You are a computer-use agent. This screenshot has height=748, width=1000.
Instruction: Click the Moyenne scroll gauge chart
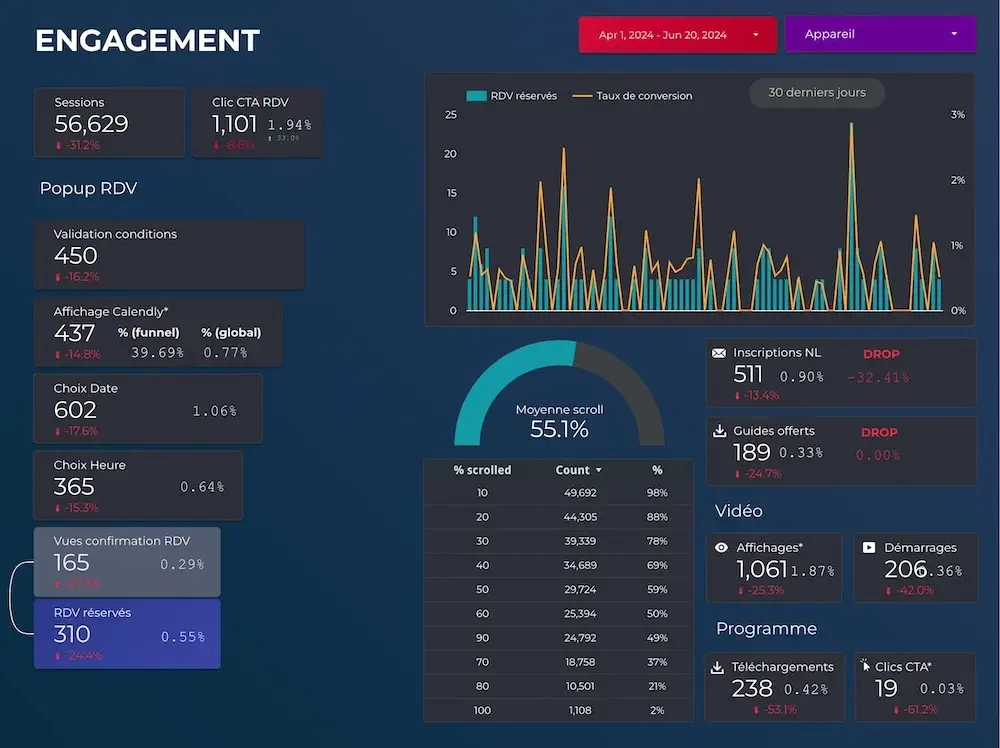coord(559,395)
